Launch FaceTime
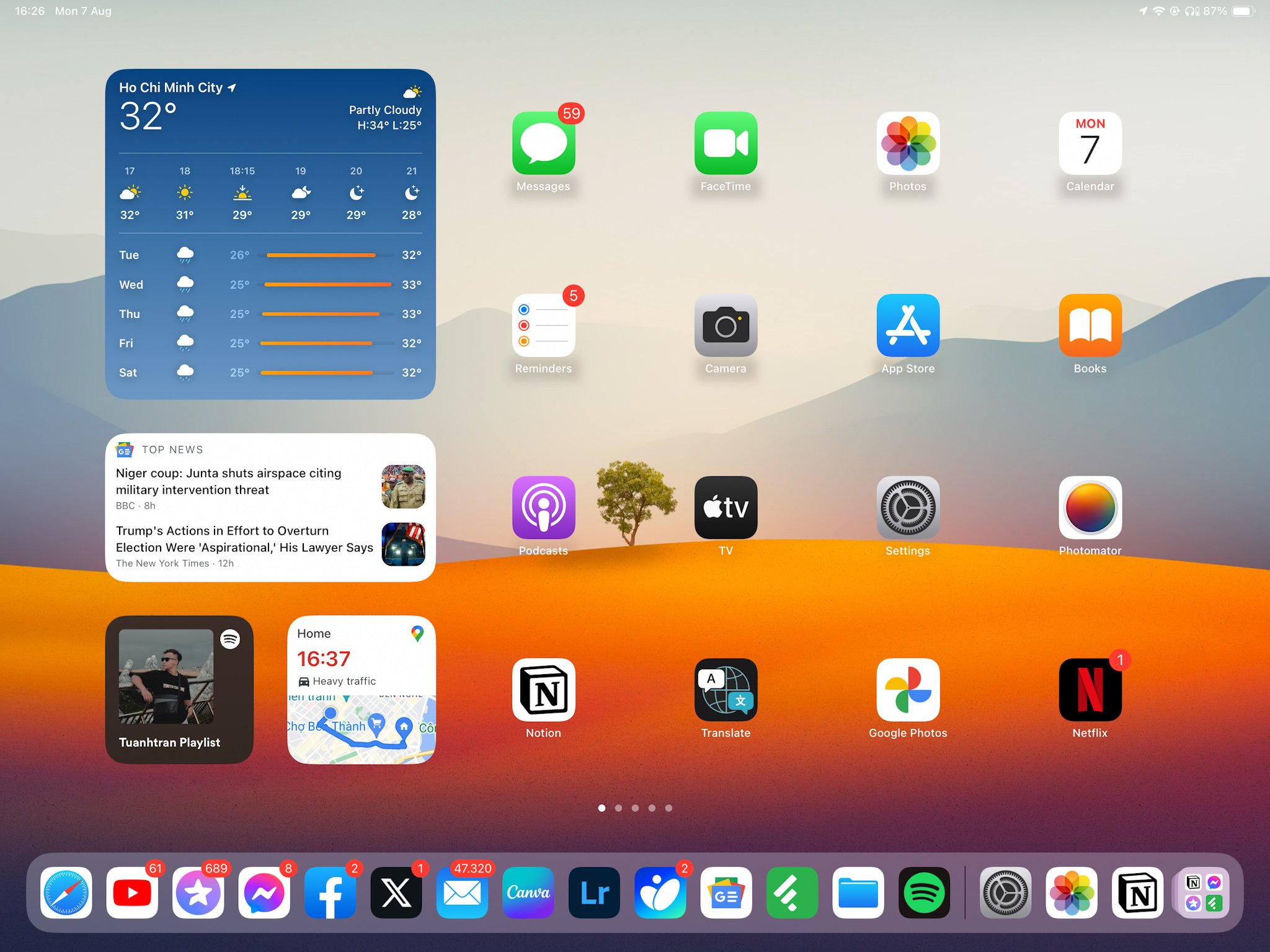 pos(726,143)
